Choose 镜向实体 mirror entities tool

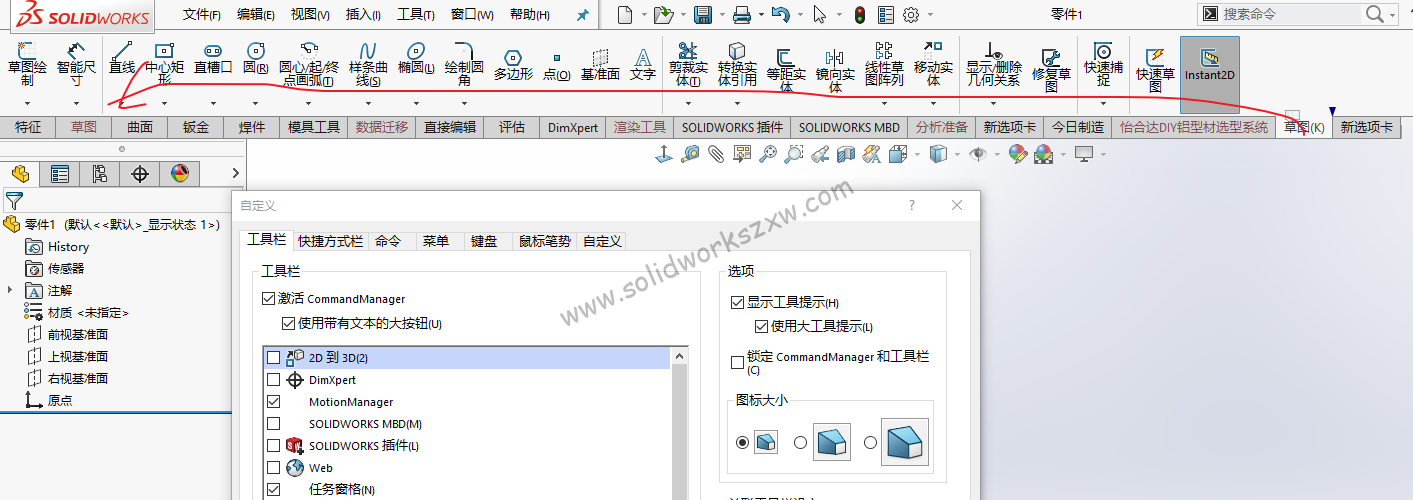pyautogui.click(x=835, y=70)
